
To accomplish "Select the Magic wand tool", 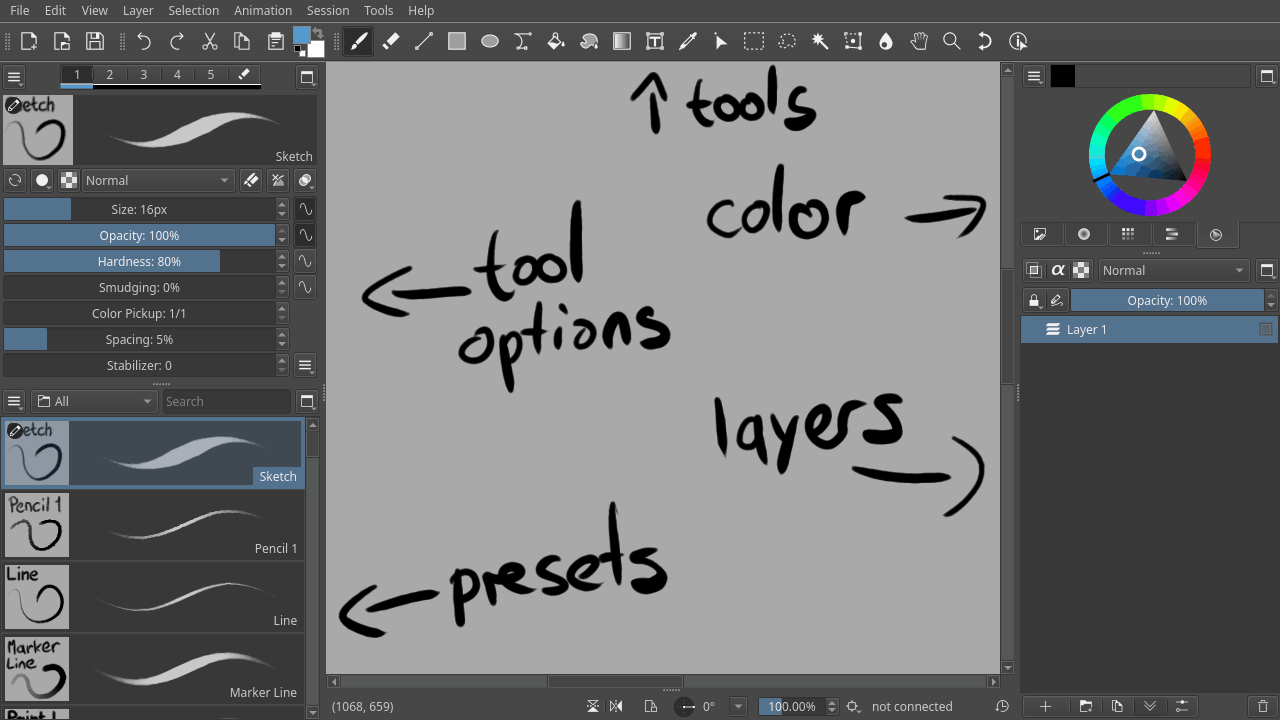I will pyautogui.click(x=820, y=41).
